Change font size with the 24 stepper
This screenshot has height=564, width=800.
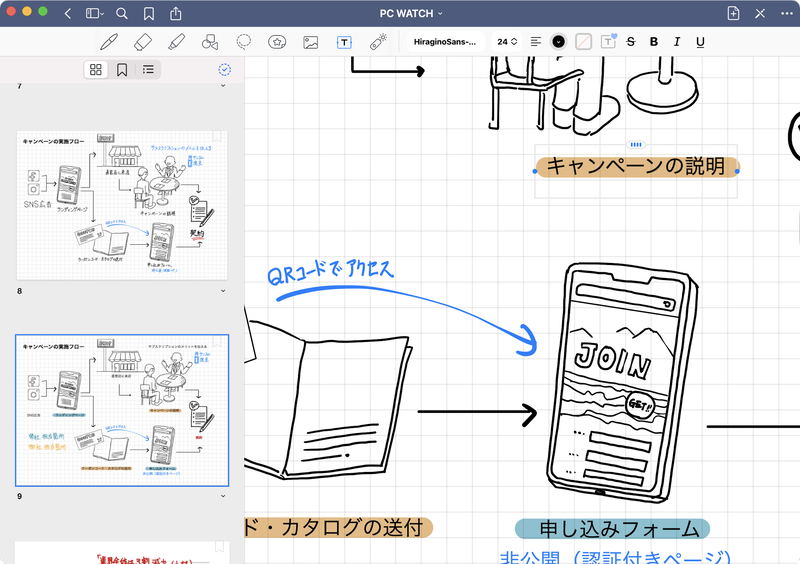pyautogui.click(x=507, y=42)
